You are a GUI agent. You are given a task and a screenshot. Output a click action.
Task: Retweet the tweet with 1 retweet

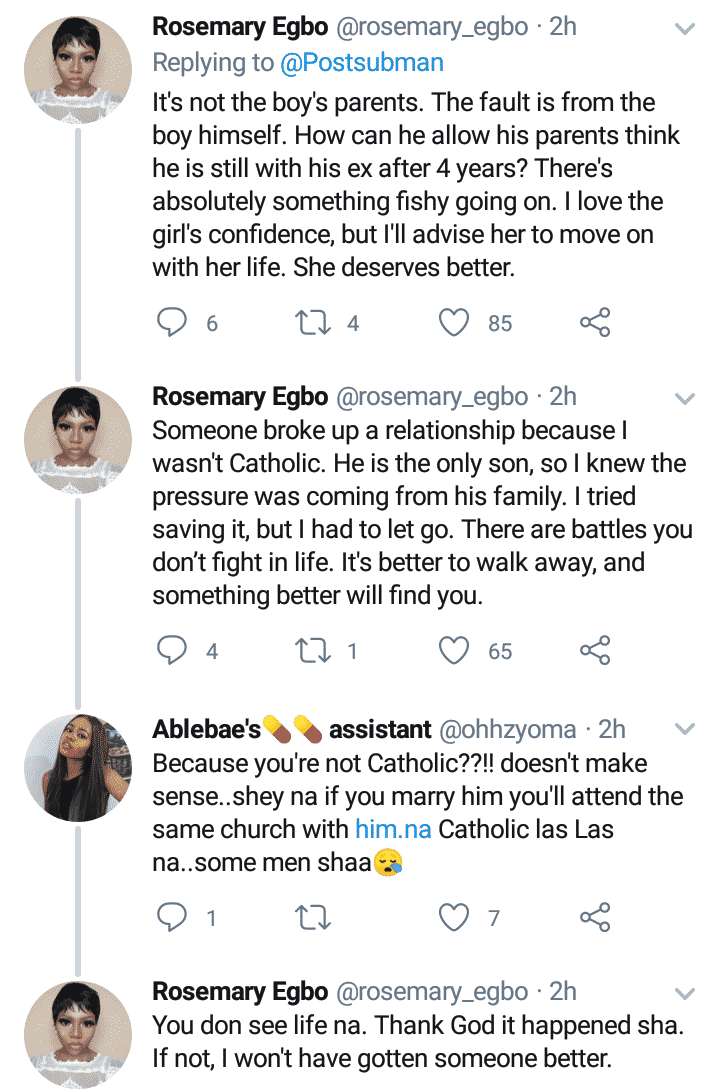pos(314,651)
